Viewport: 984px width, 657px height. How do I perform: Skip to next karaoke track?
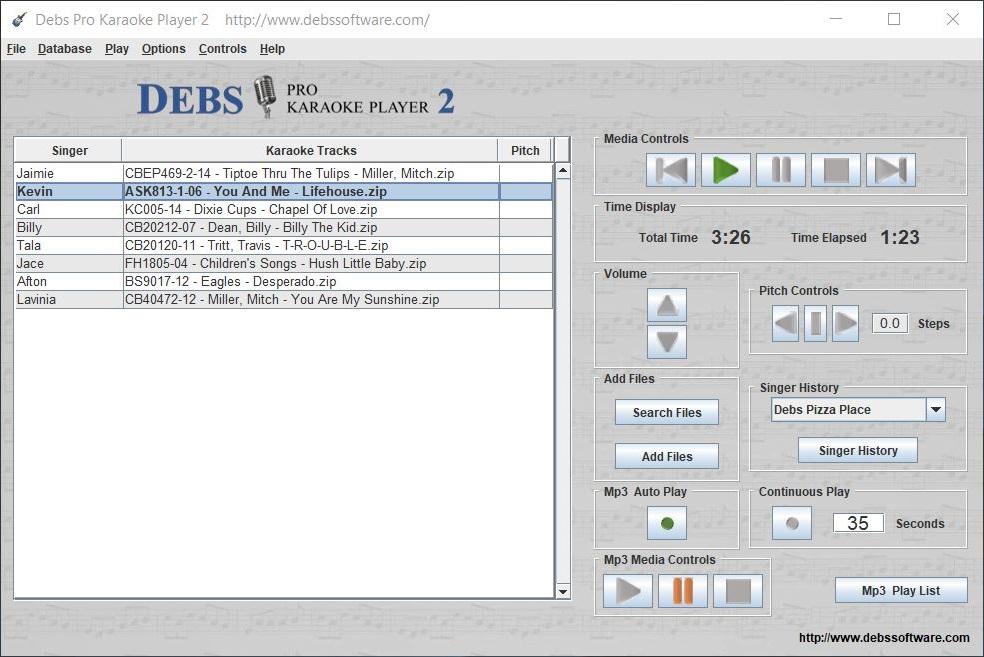pyautogui.click(x=890, y=170)
